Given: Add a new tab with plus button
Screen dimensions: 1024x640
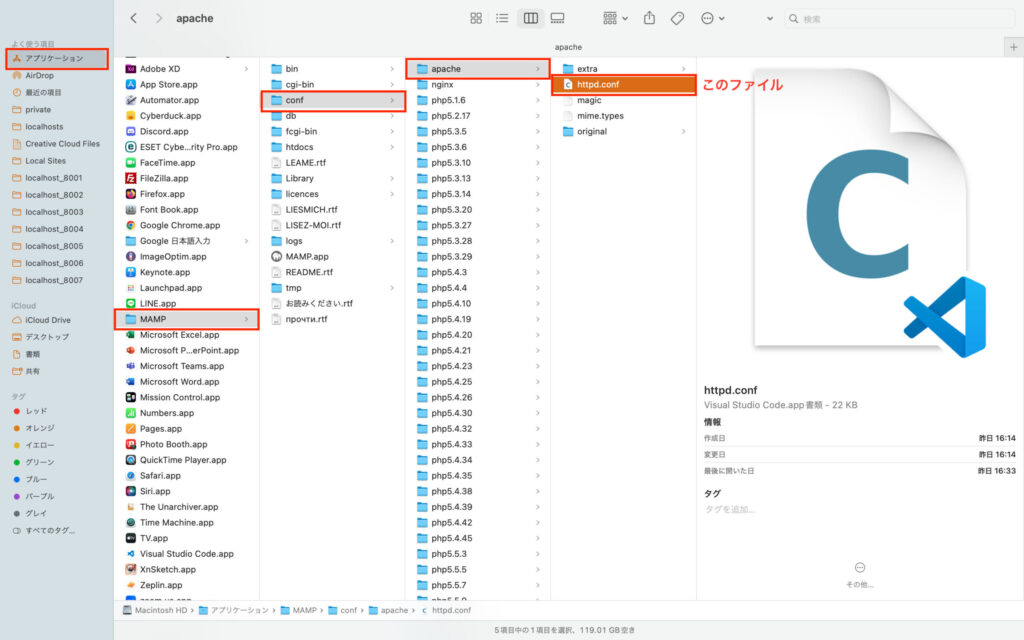Looking at the screenshot, I should pos(1014,47).
